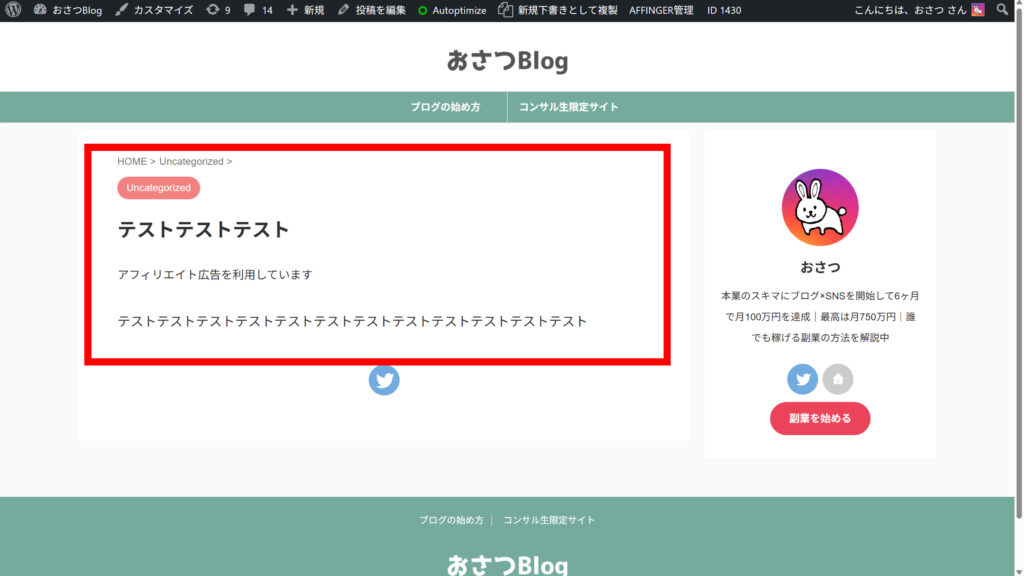Click 新規下書きとして複製
Viewport: 1024px width, 576px height.
[558, 10]
